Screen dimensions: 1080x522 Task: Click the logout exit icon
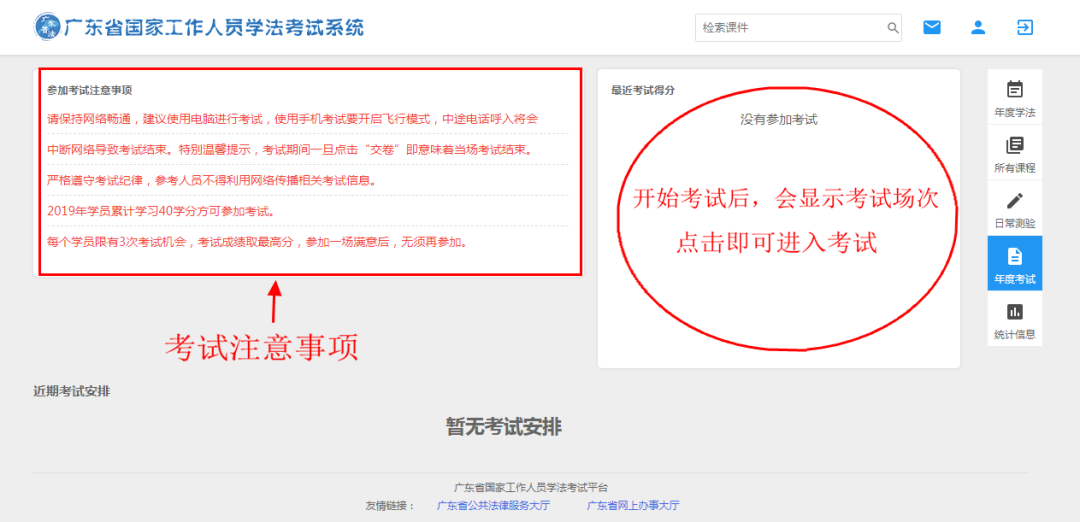[1025, 28]
